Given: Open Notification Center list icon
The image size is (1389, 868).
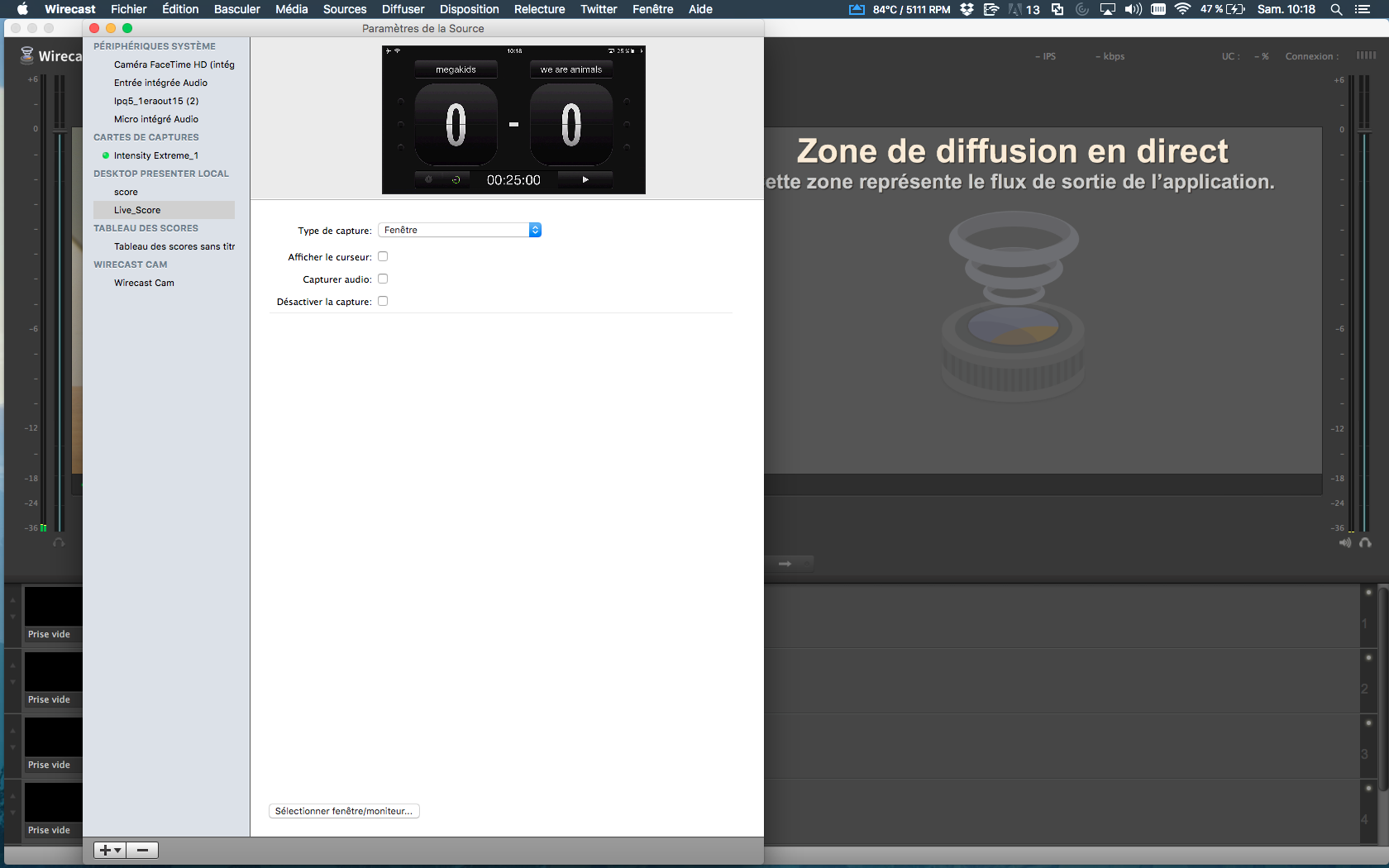Looking at the screenshot, I should (x=1363, y=9).
